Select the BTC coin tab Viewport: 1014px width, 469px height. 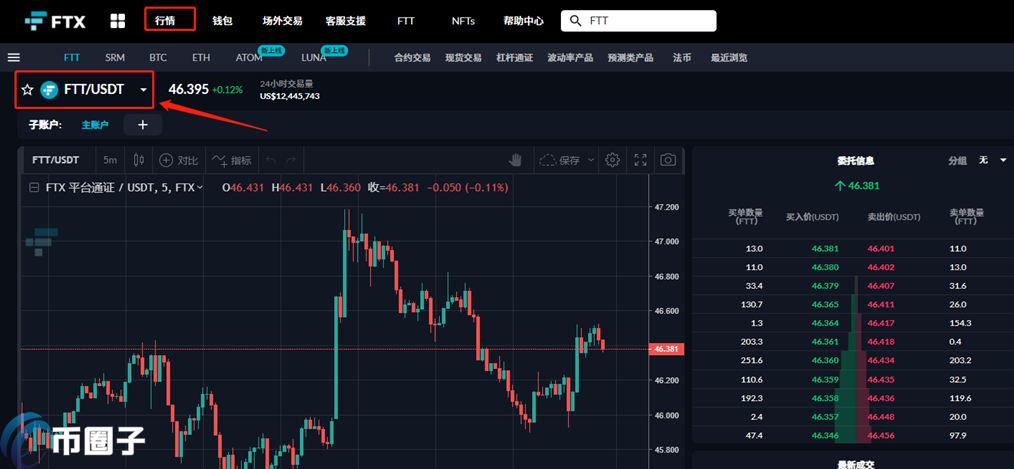point(158,58)
